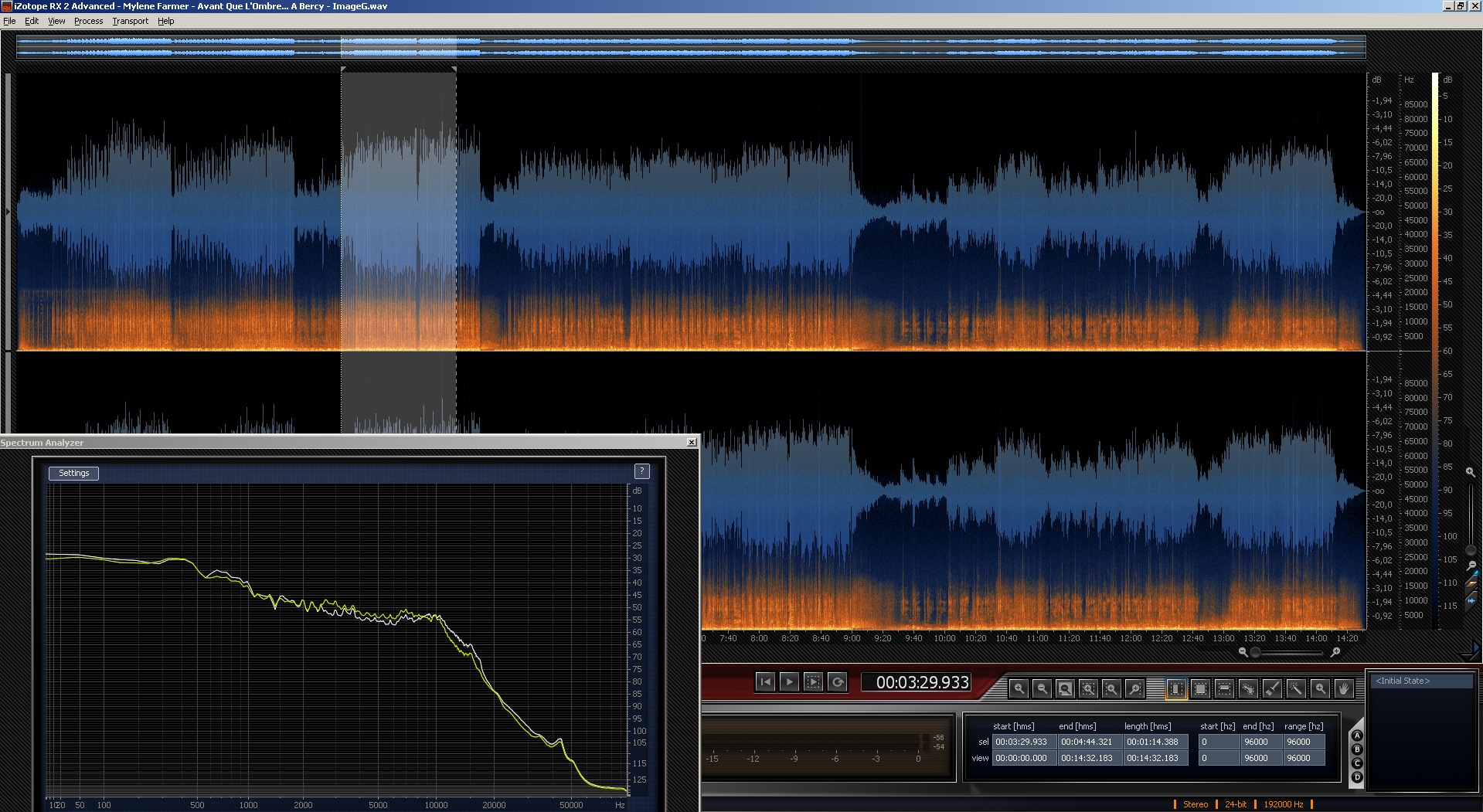Open the Process menu
This screenshot has height=812, width=1483.
pos(88,21)
